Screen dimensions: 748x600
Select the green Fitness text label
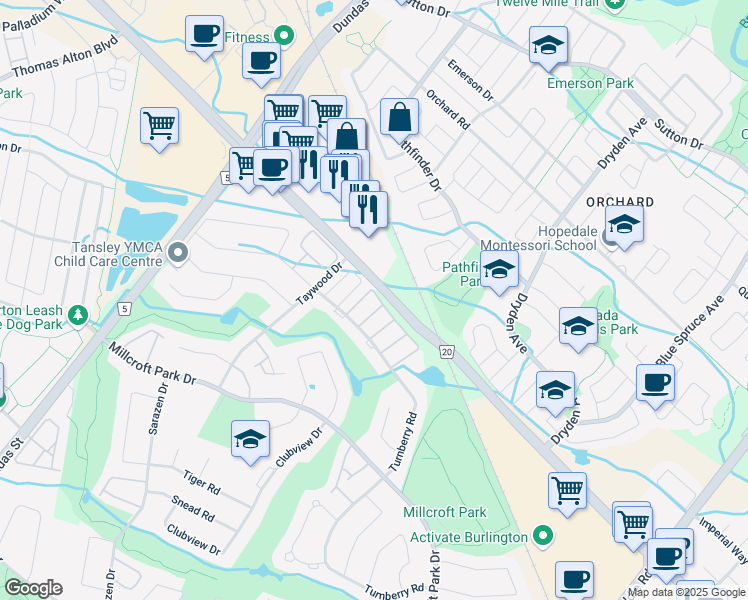(x=247, y=37)
